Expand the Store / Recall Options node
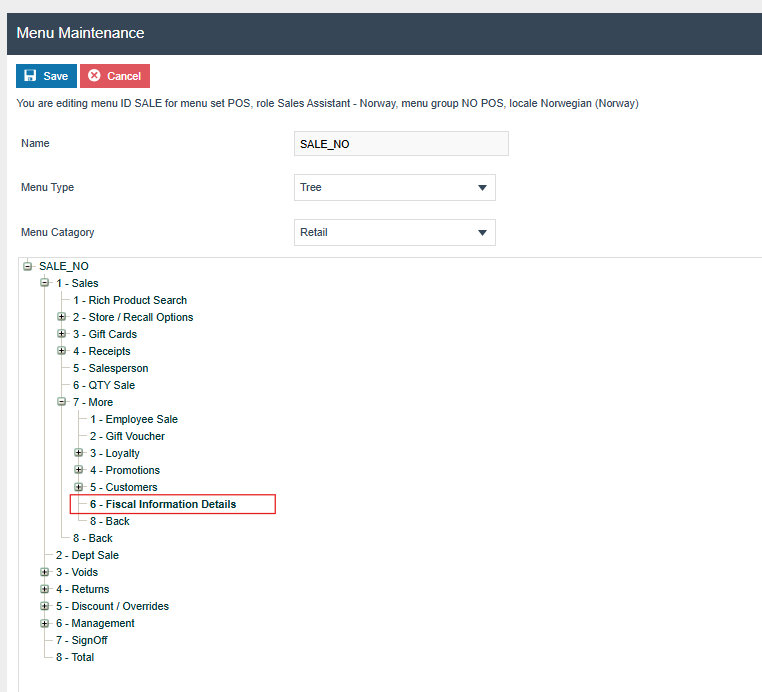This screenshot has width=762, height=692. click(62, 317)
